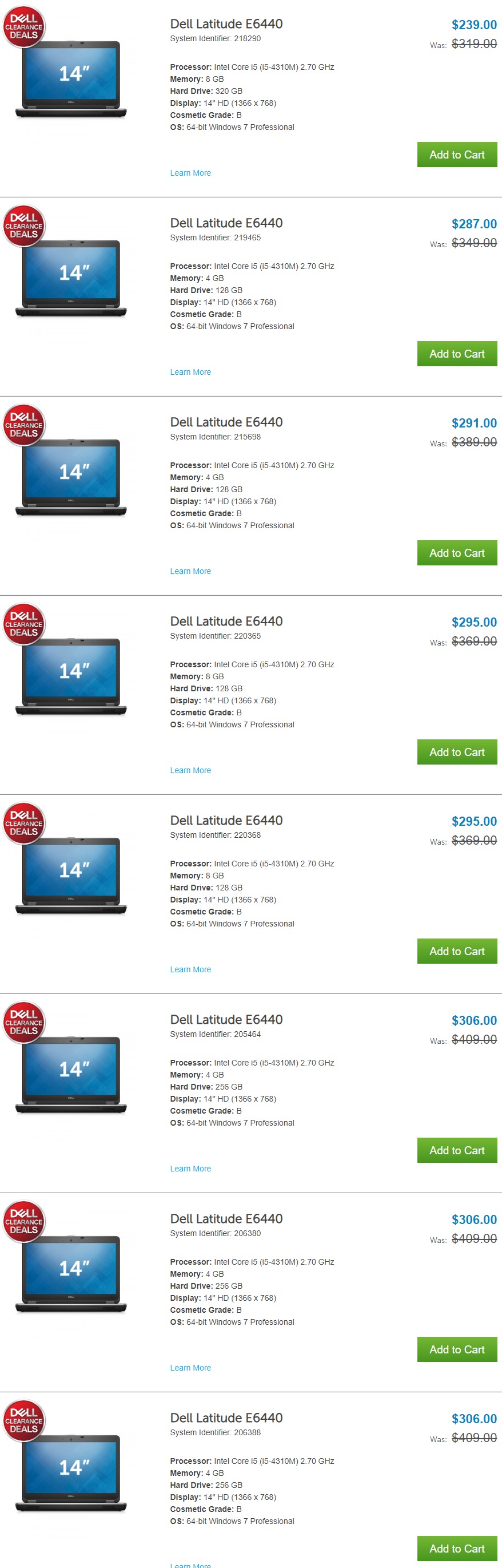Click the $295.00 price on system 220365

pyautogui.click(x=474, y=622)
